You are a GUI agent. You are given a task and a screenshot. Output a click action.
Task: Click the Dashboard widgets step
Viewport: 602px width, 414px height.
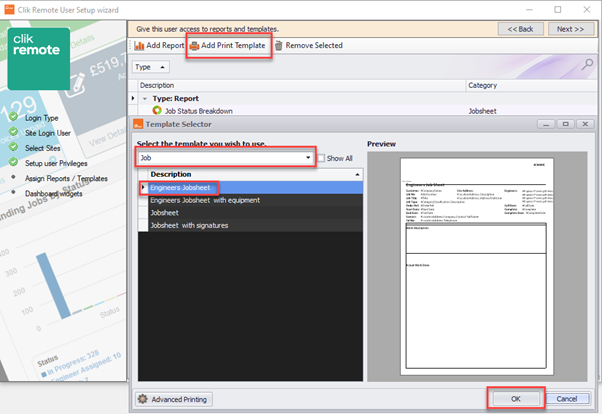pos(53,194)
